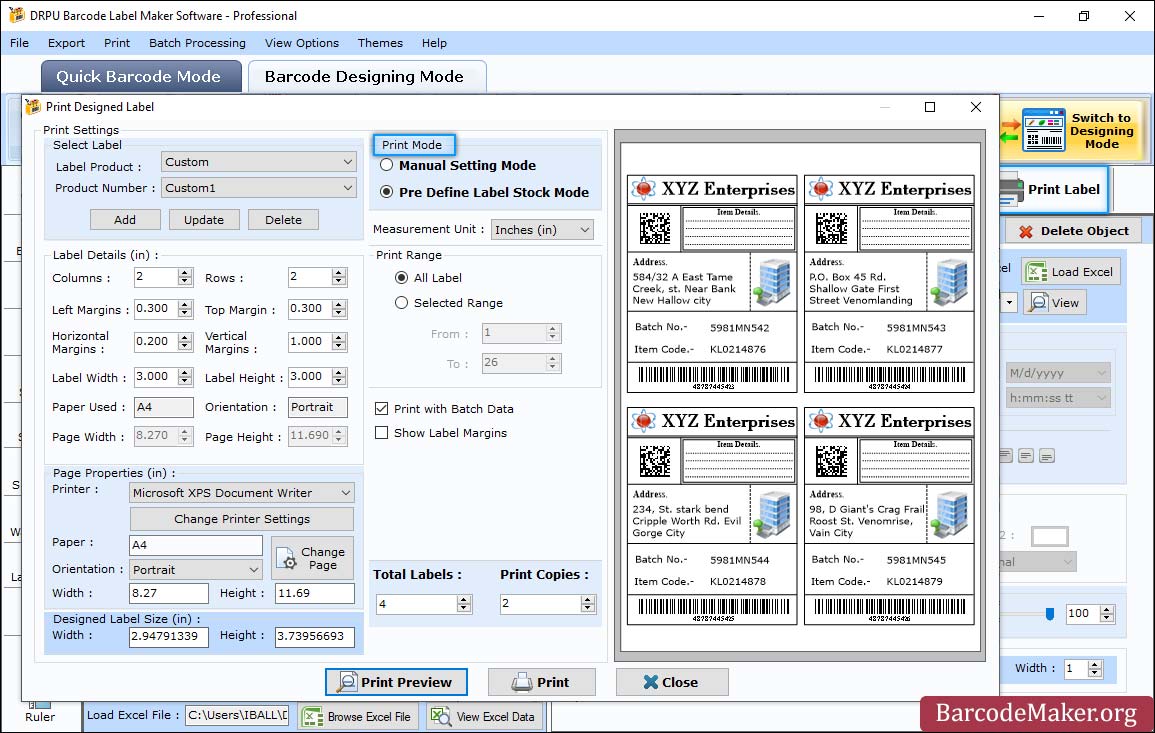Viewport: 1155px width, 733px height.
Task: Increase the Left Margins value
Action: coord(185,304)
